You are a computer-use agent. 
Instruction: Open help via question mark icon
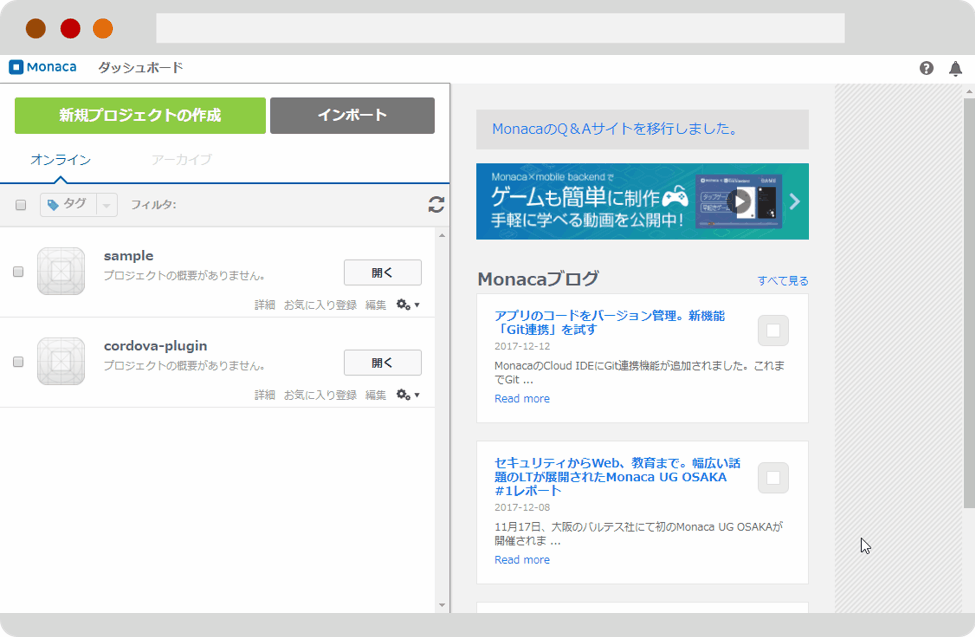926,68
